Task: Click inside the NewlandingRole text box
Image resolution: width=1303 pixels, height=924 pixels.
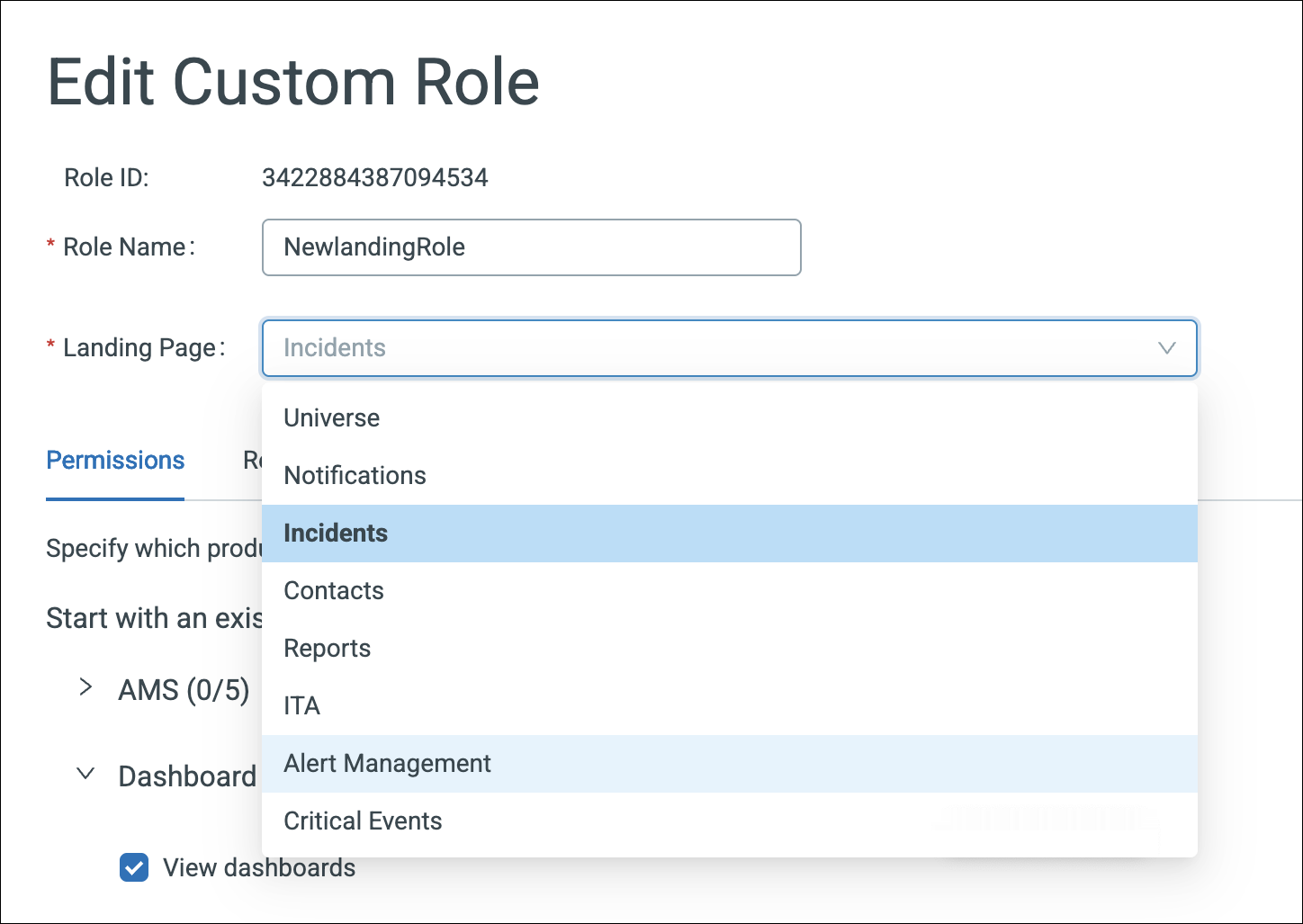Action: coord(531,247)
